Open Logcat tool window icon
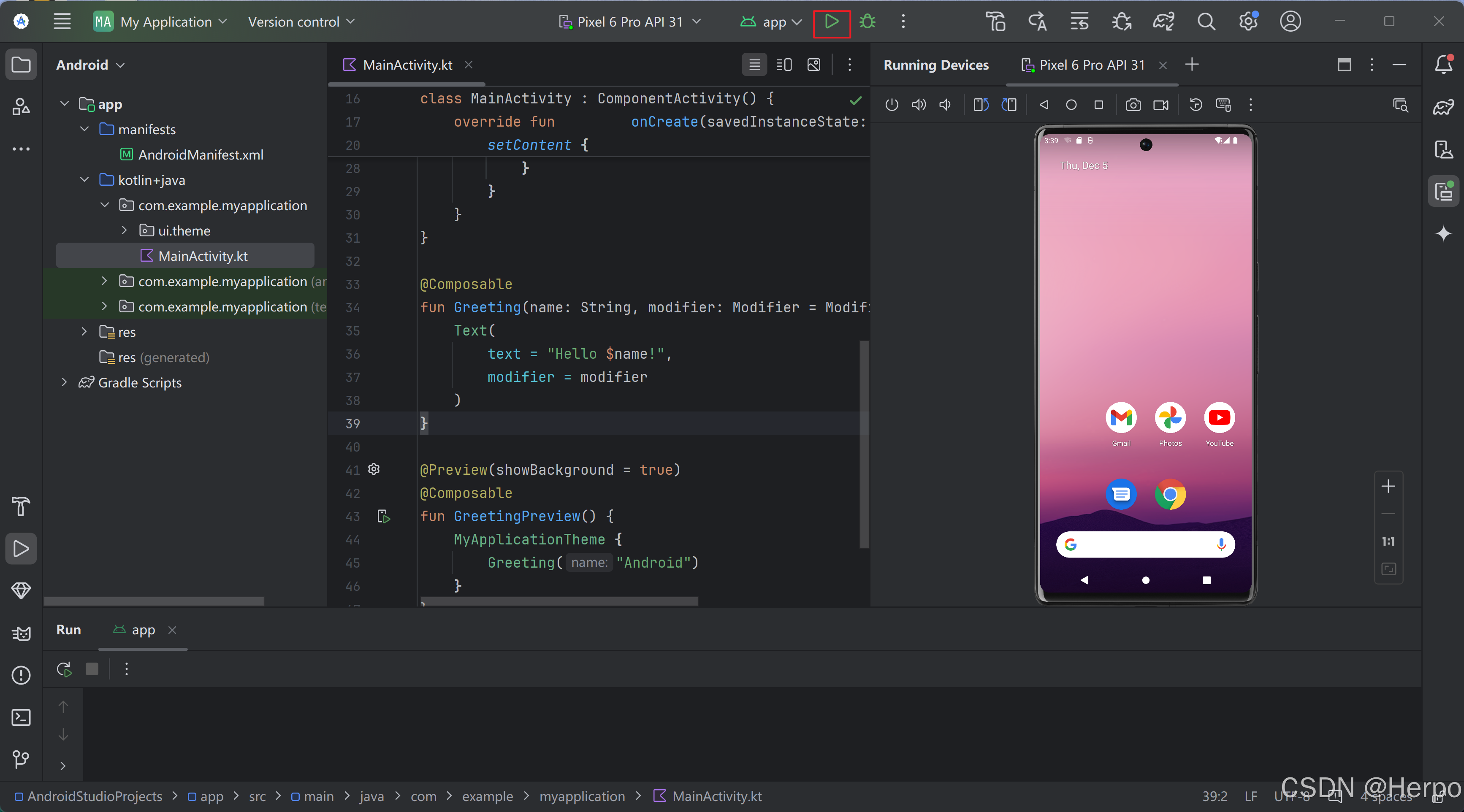 (21, 633)
